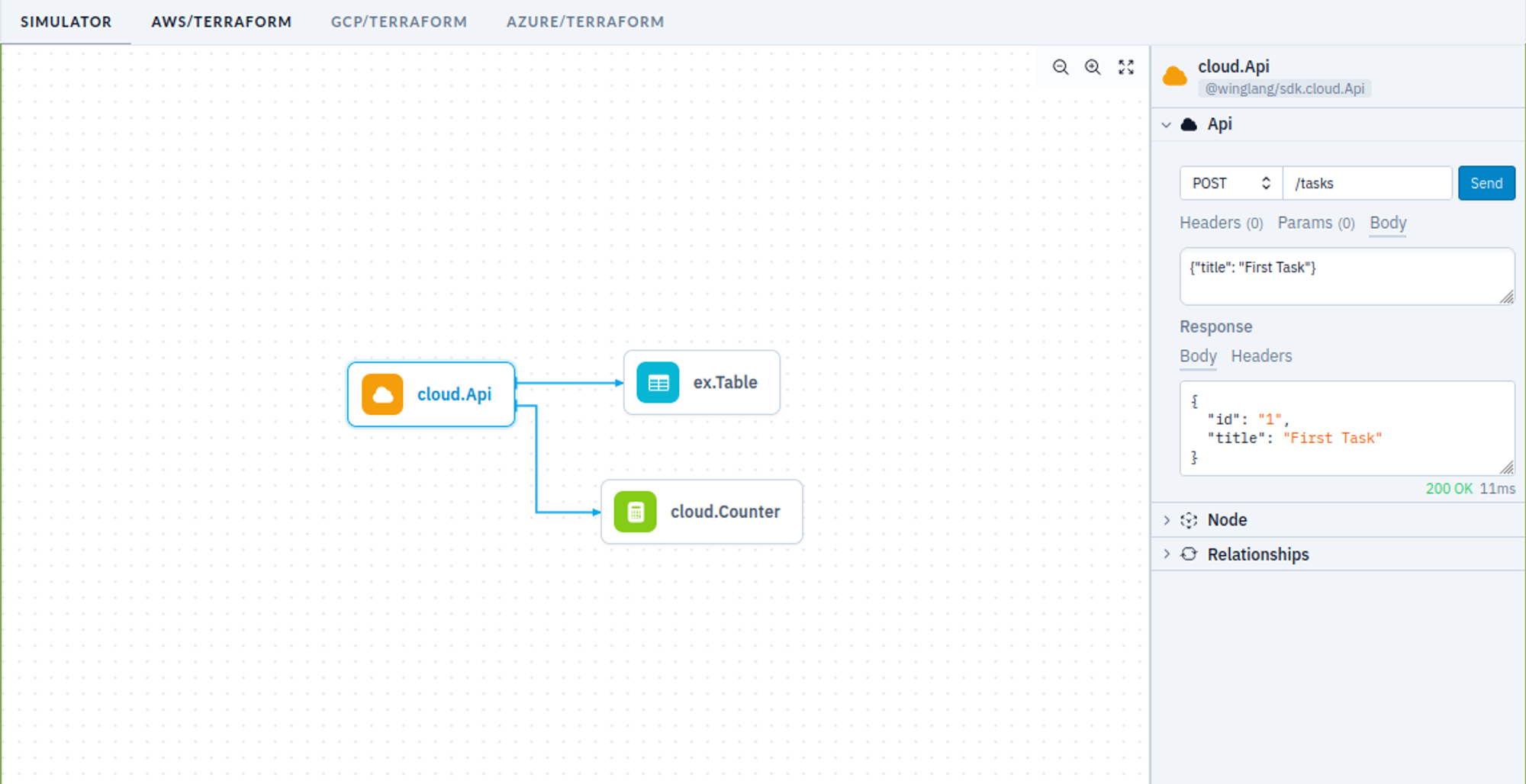Expand the Node section chevron
The image size is (1526, 784).
point(1166,520)
